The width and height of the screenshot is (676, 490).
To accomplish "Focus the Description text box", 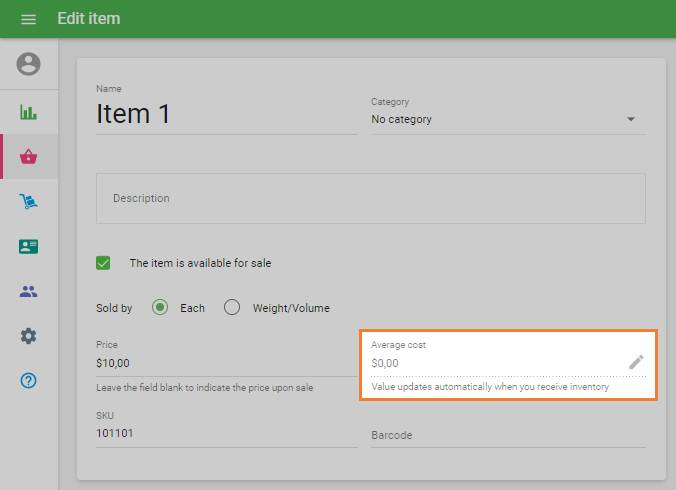I will point(370,198).
